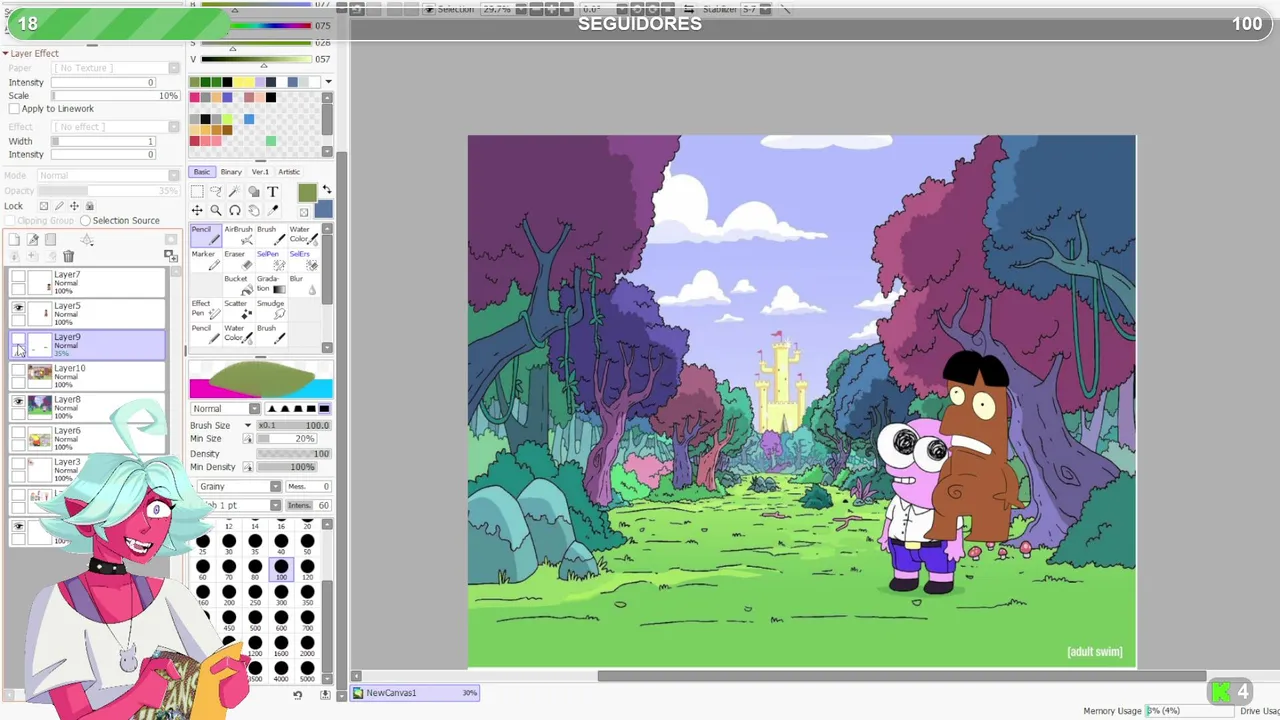Show Layer7 using its visibility box
The width and height of the screenshot is (1280, 720).
coord(18,276)
